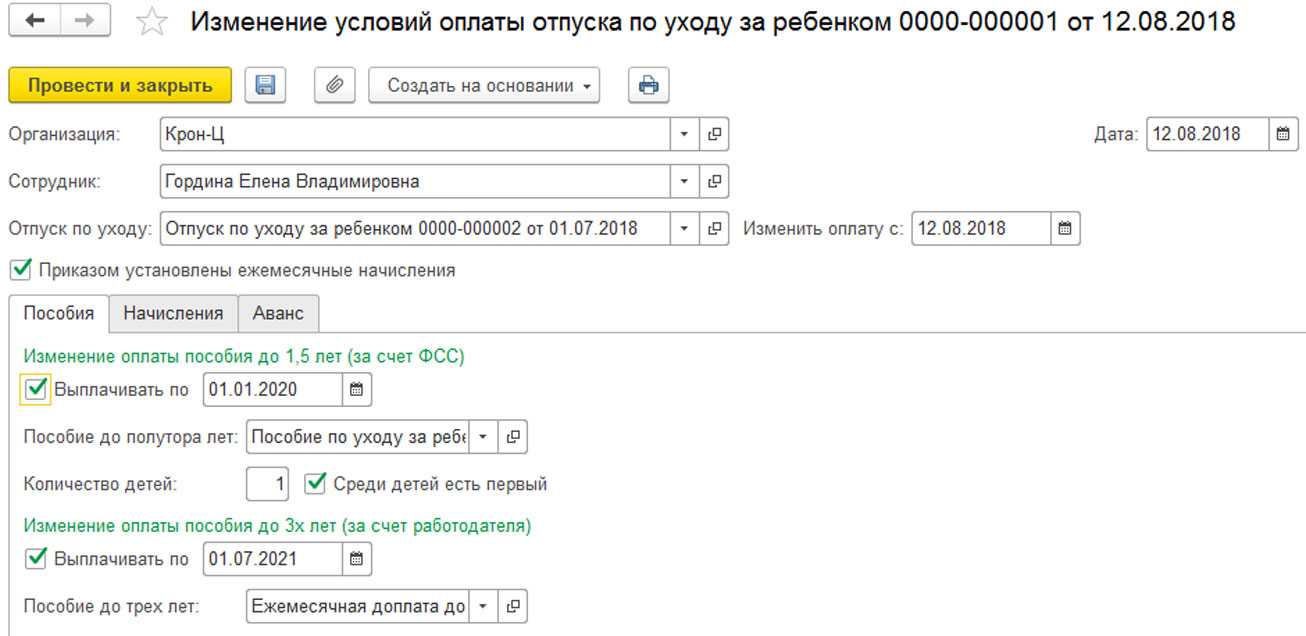Toggle Выплачивать по checkbox for 1,5 лет benefit
1306x636 pixels.
36,390
